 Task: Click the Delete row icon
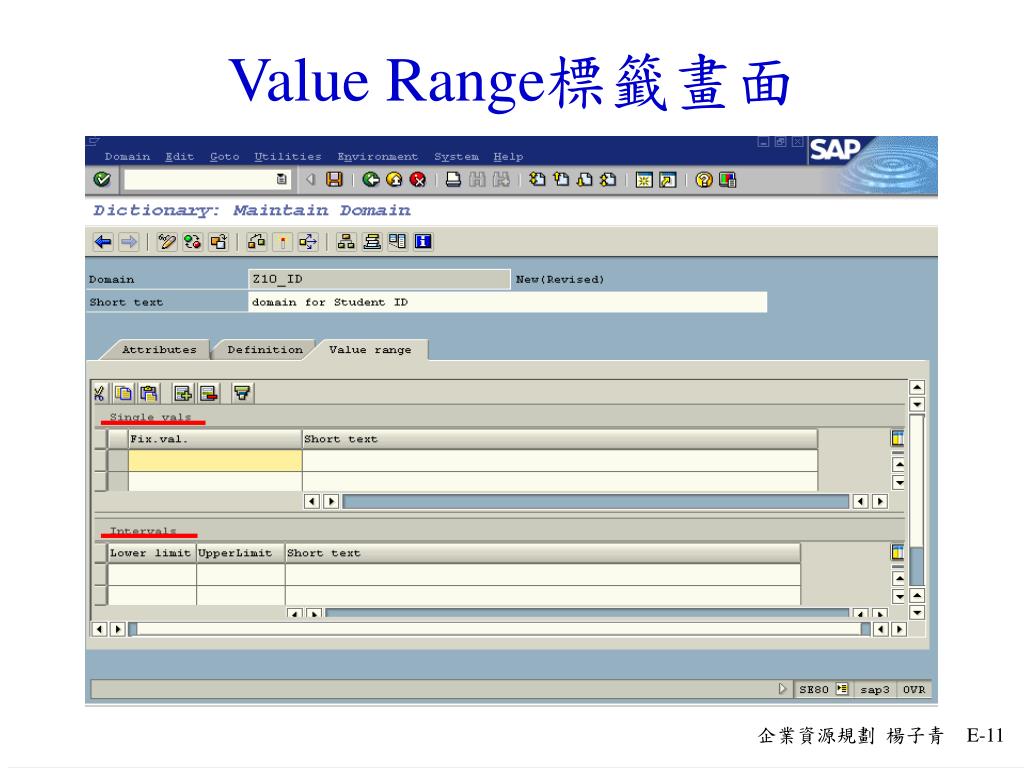(x=208, y=393)
